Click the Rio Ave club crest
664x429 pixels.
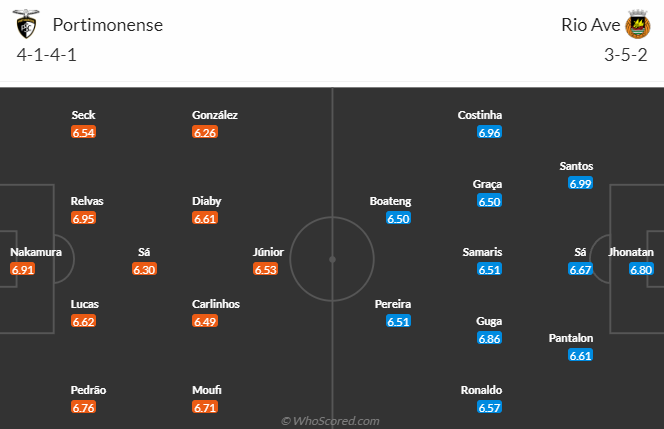(x=638, y=24)
